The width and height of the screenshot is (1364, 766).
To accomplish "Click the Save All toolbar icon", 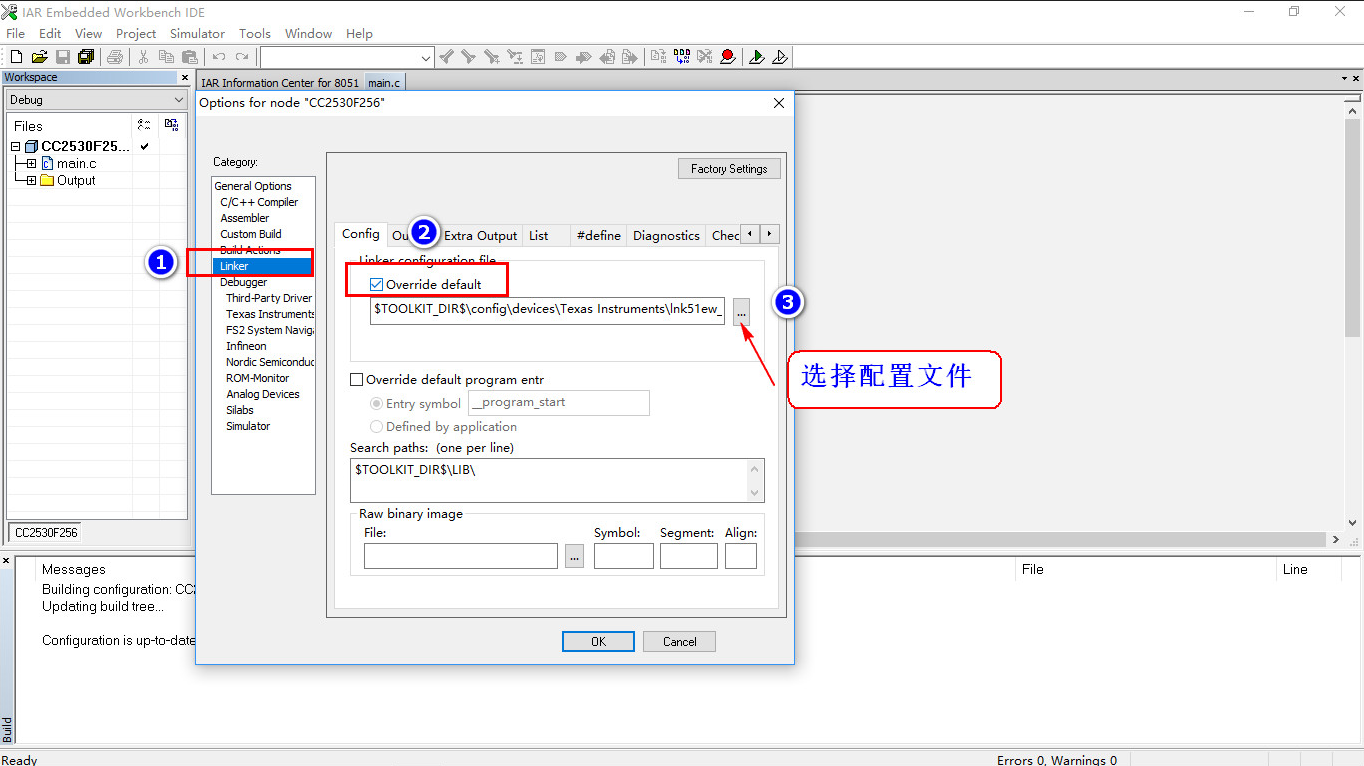I will click(85, 56).
